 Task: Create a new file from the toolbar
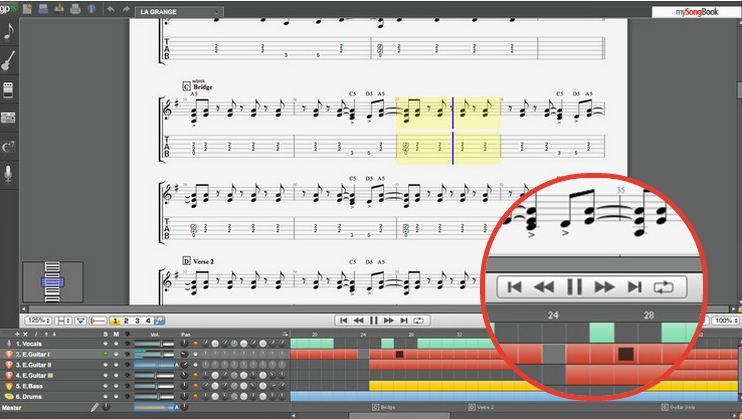click(27, 9)
